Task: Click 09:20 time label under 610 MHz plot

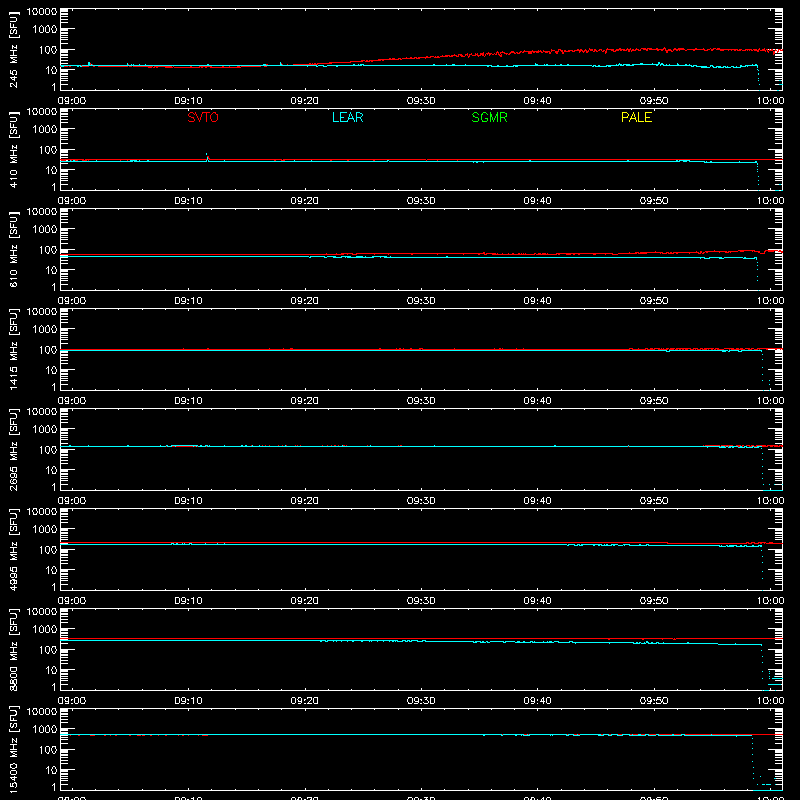Action: (x=305, y=301)
